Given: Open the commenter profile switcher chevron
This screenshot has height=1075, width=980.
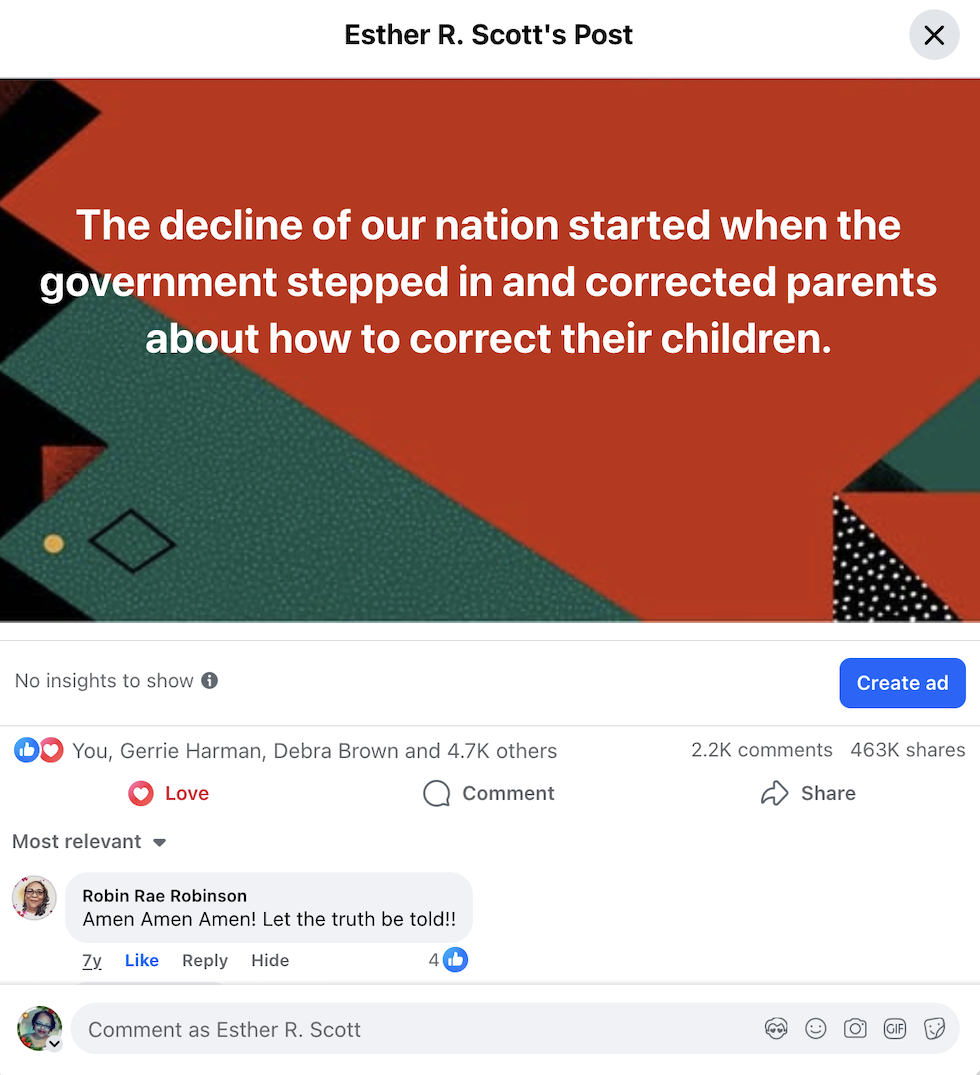Looking at the screenshot, I should pyautogui.click(x=55, y=1044).
